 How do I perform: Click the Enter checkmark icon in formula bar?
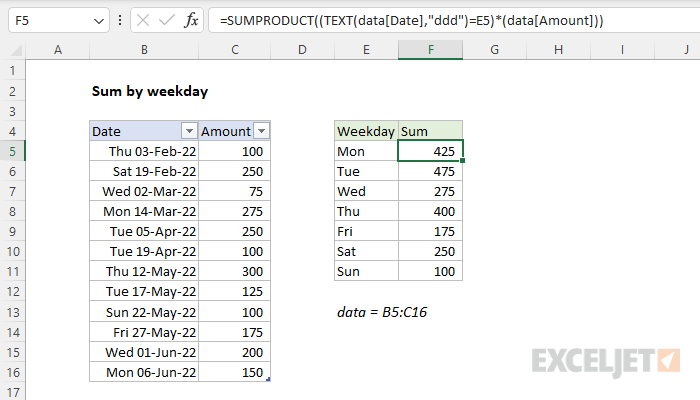167,20
